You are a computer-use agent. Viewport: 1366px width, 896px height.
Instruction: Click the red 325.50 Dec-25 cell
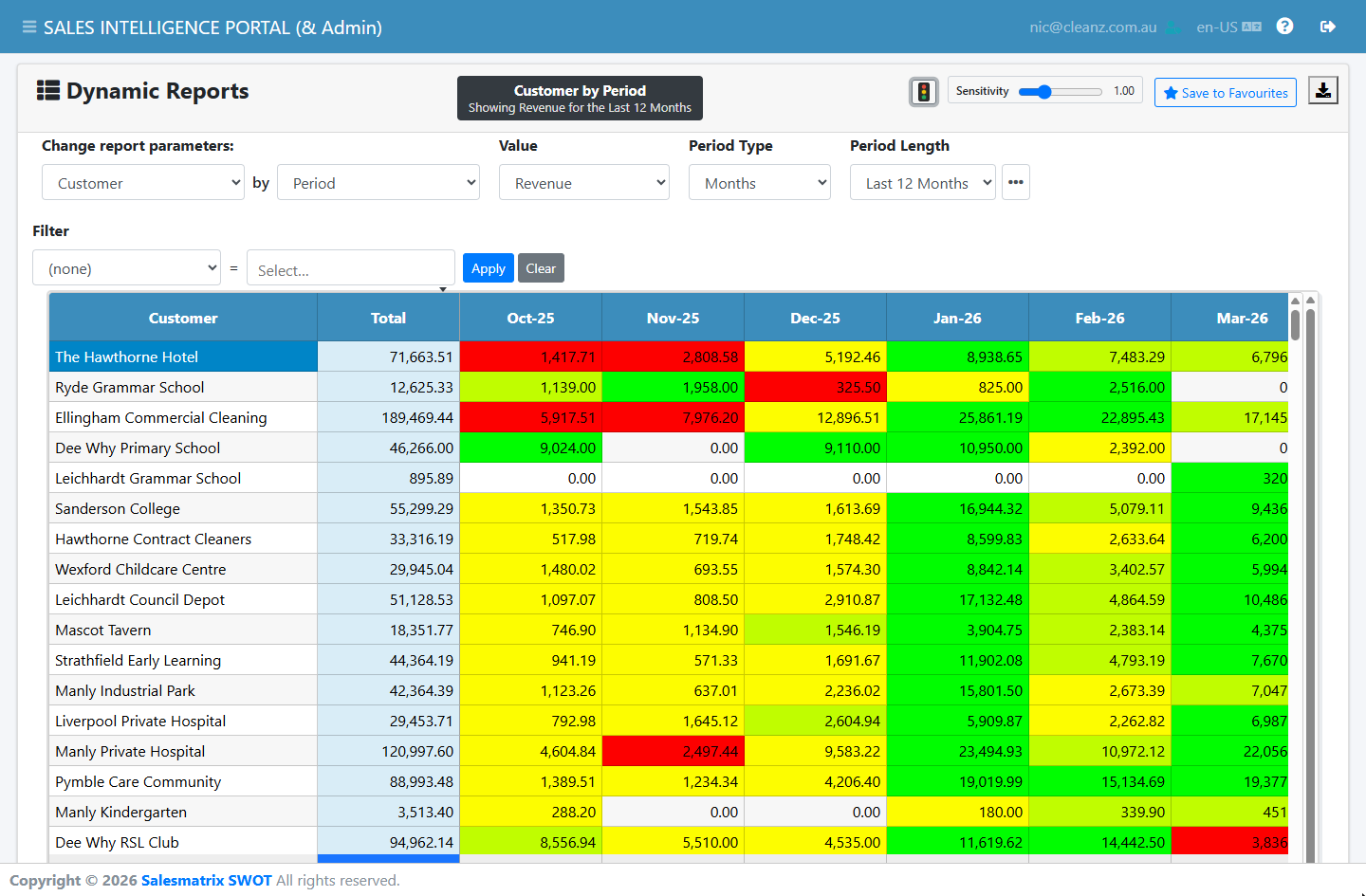815,387
